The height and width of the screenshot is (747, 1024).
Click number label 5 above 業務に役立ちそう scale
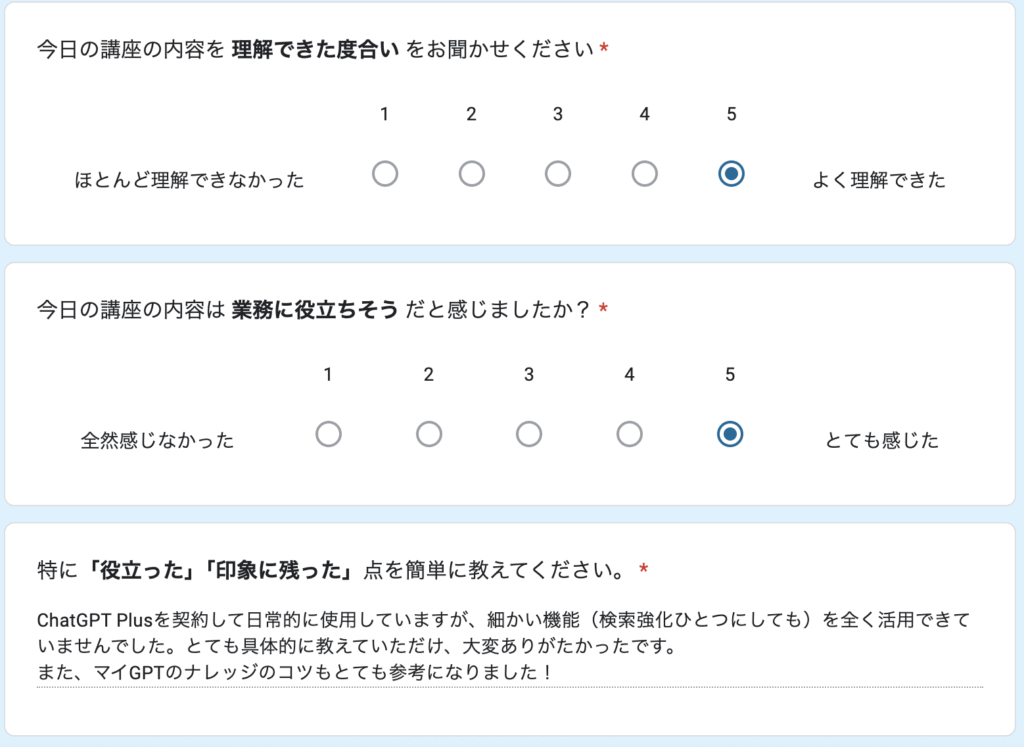730,375
